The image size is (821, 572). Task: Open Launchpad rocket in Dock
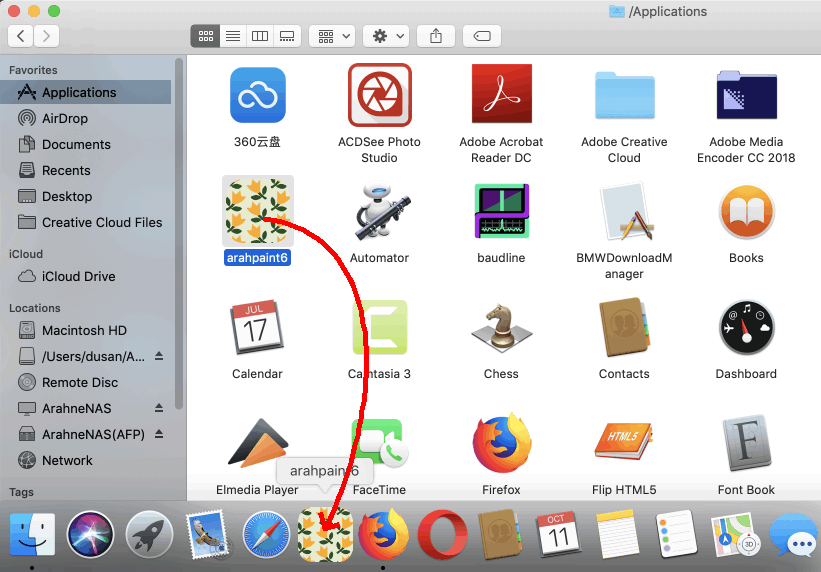149,535
